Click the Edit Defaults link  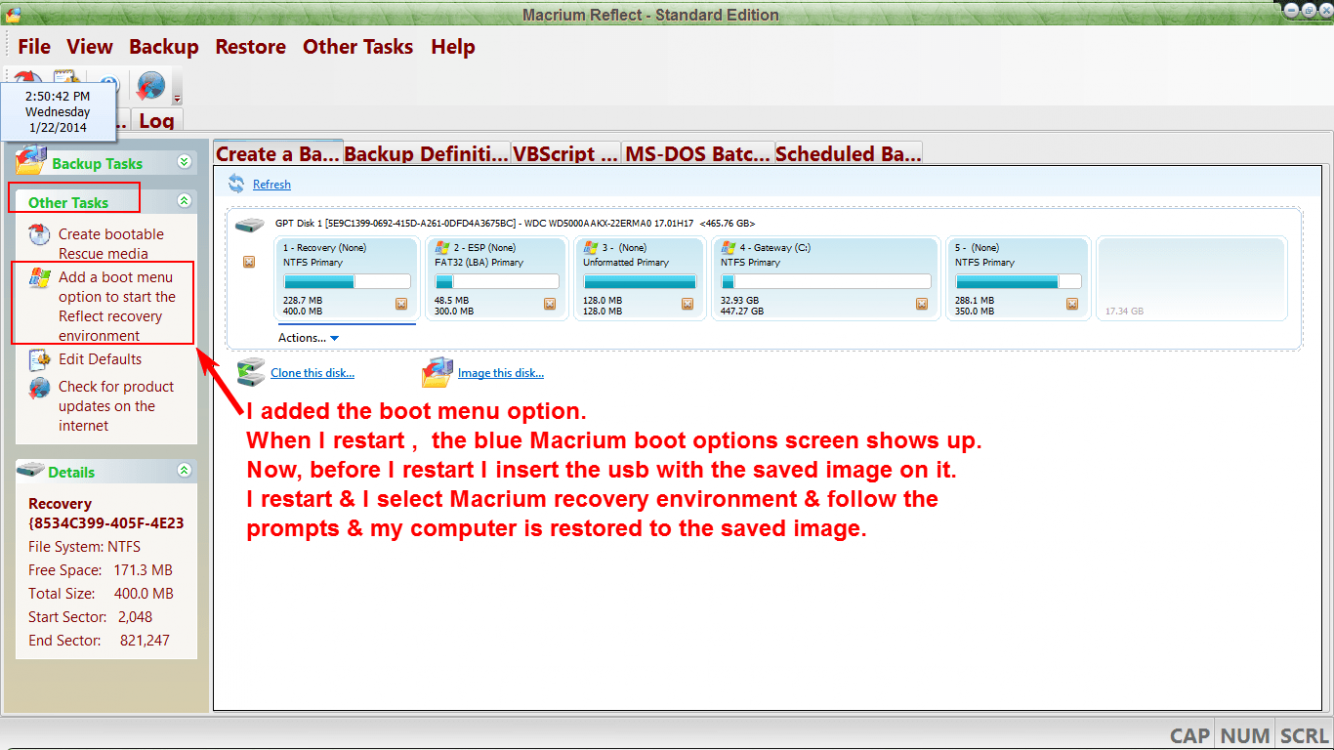tap(100, 359)
